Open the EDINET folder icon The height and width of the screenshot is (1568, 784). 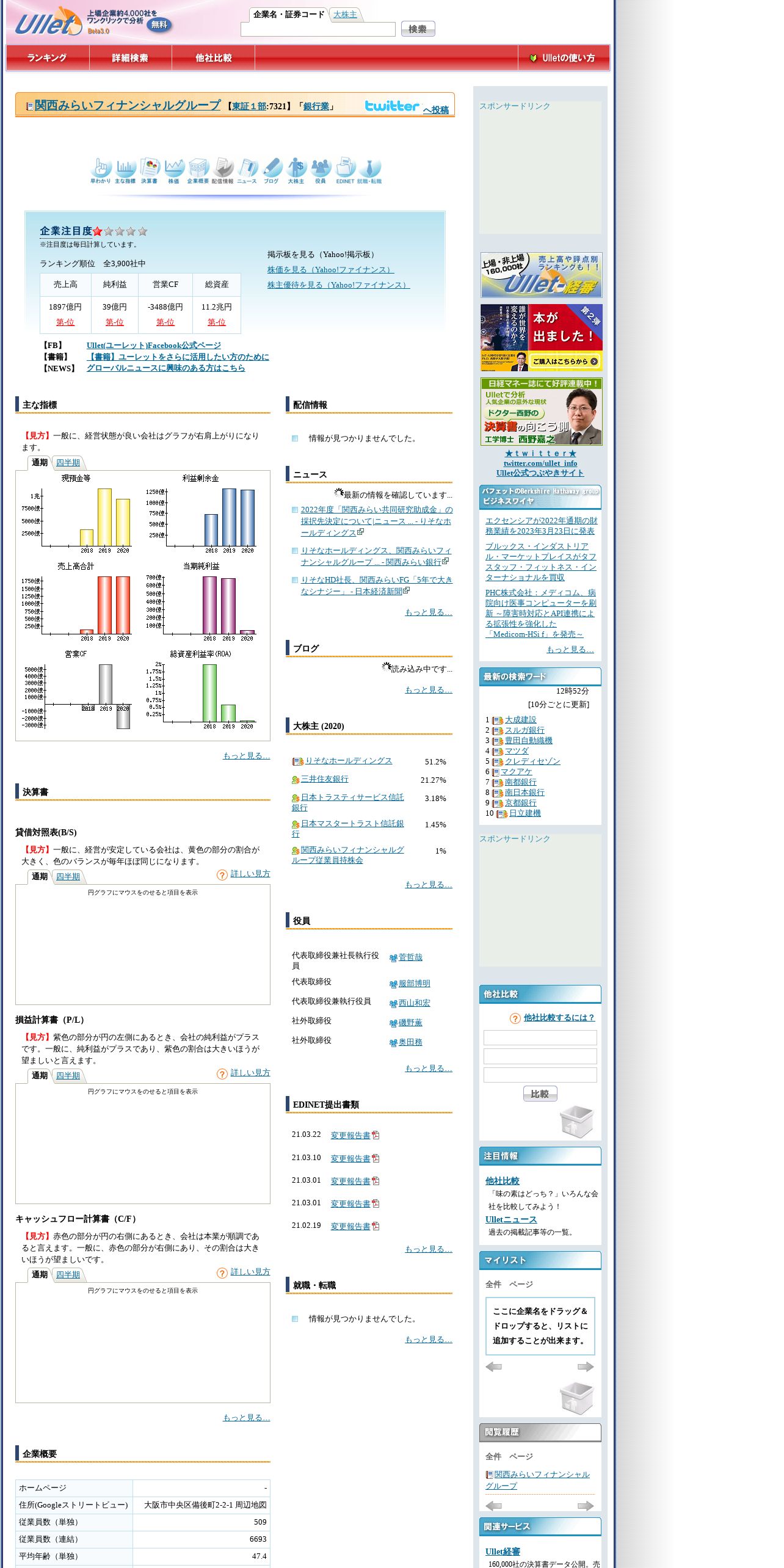coord(345,170)
